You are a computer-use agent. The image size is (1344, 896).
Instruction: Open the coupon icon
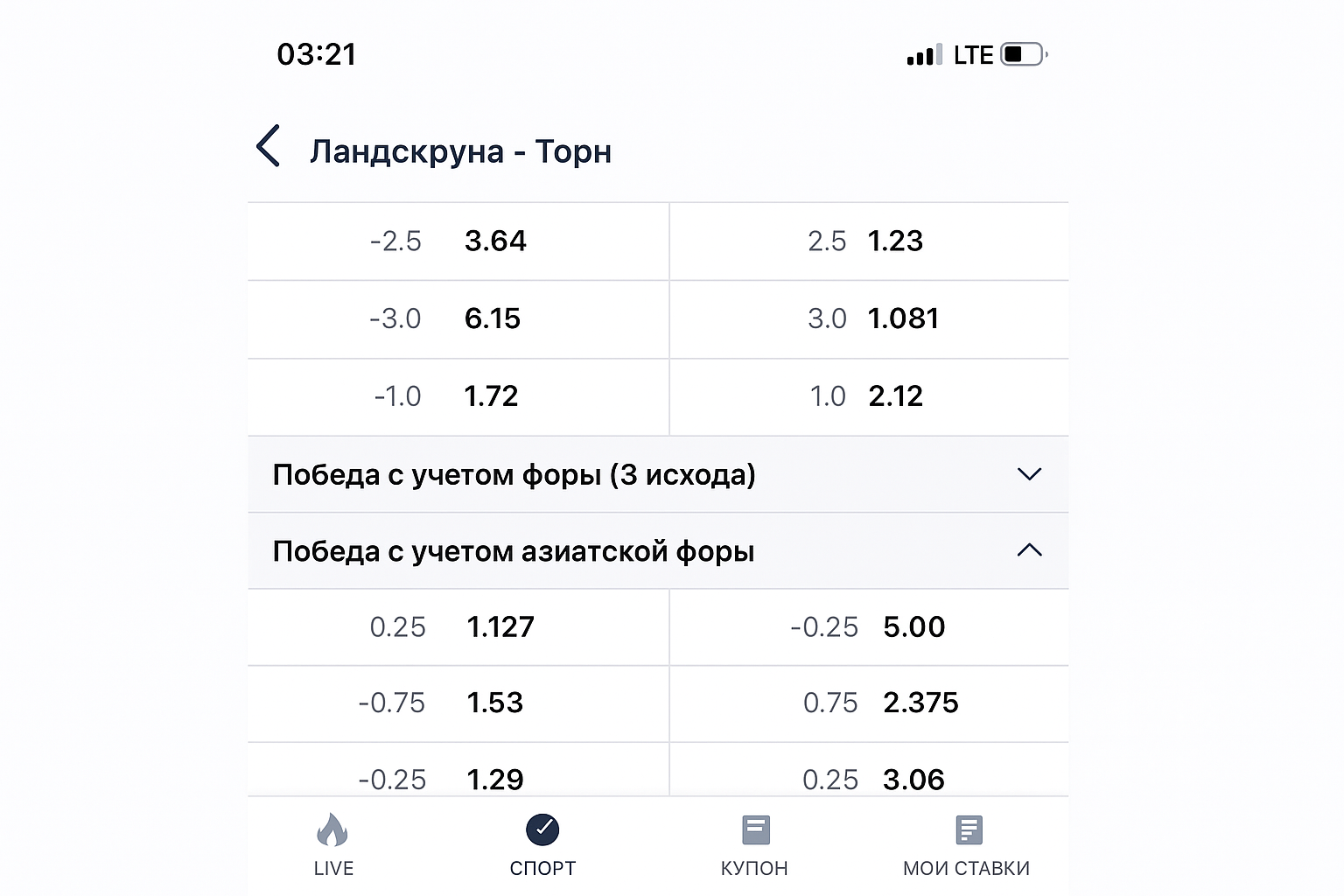pos(755,830)
